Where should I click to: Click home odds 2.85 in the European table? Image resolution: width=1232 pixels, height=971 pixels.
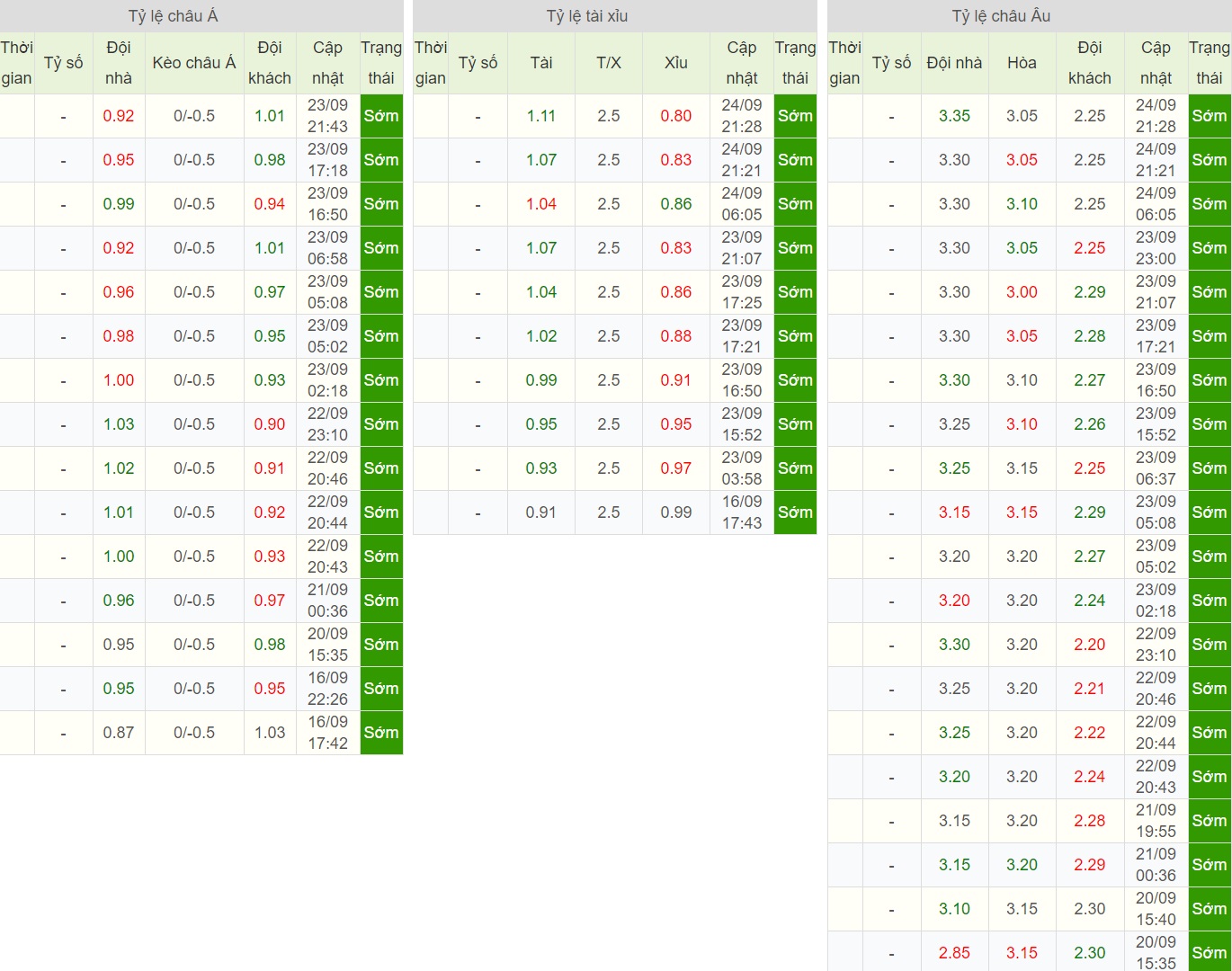(x=955, y=953)
